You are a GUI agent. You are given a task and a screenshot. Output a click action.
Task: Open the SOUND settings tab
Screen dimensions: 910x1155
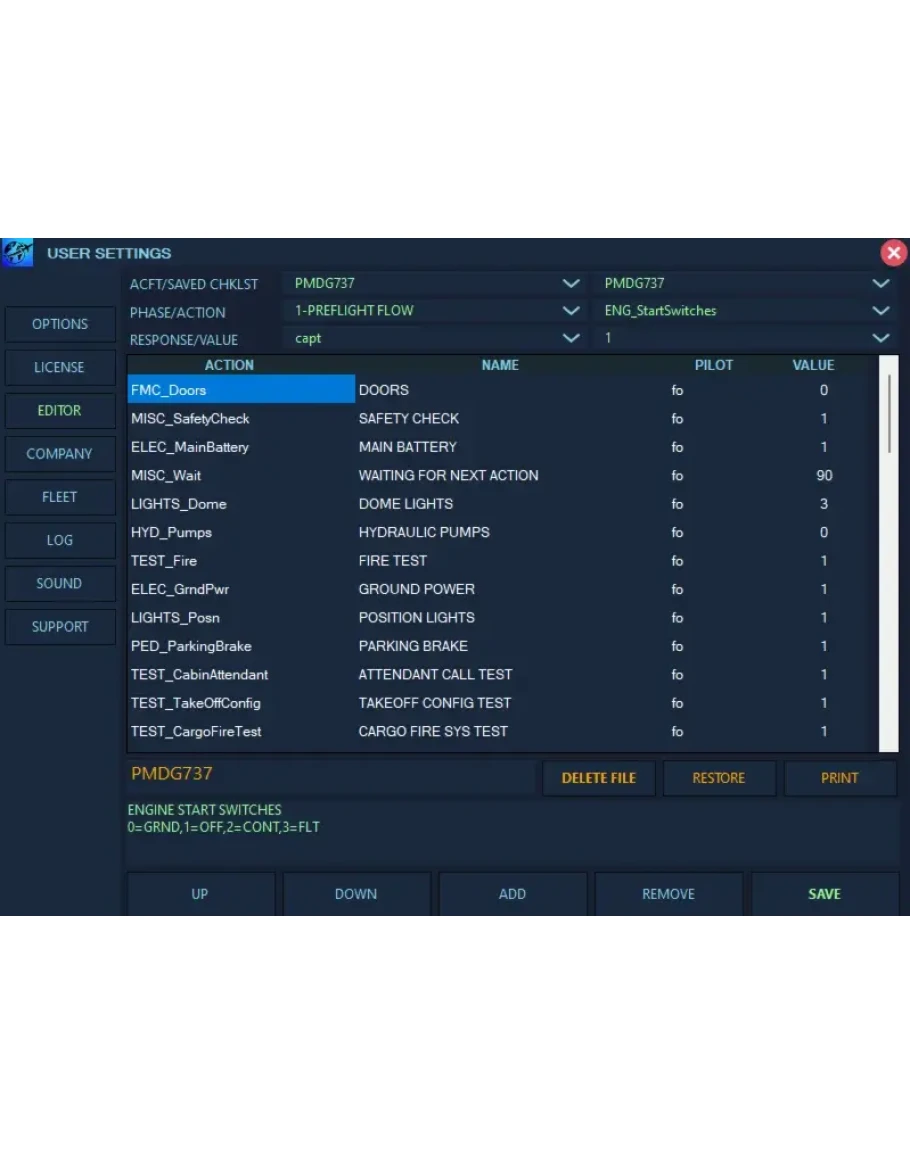[x=60, y=584]
